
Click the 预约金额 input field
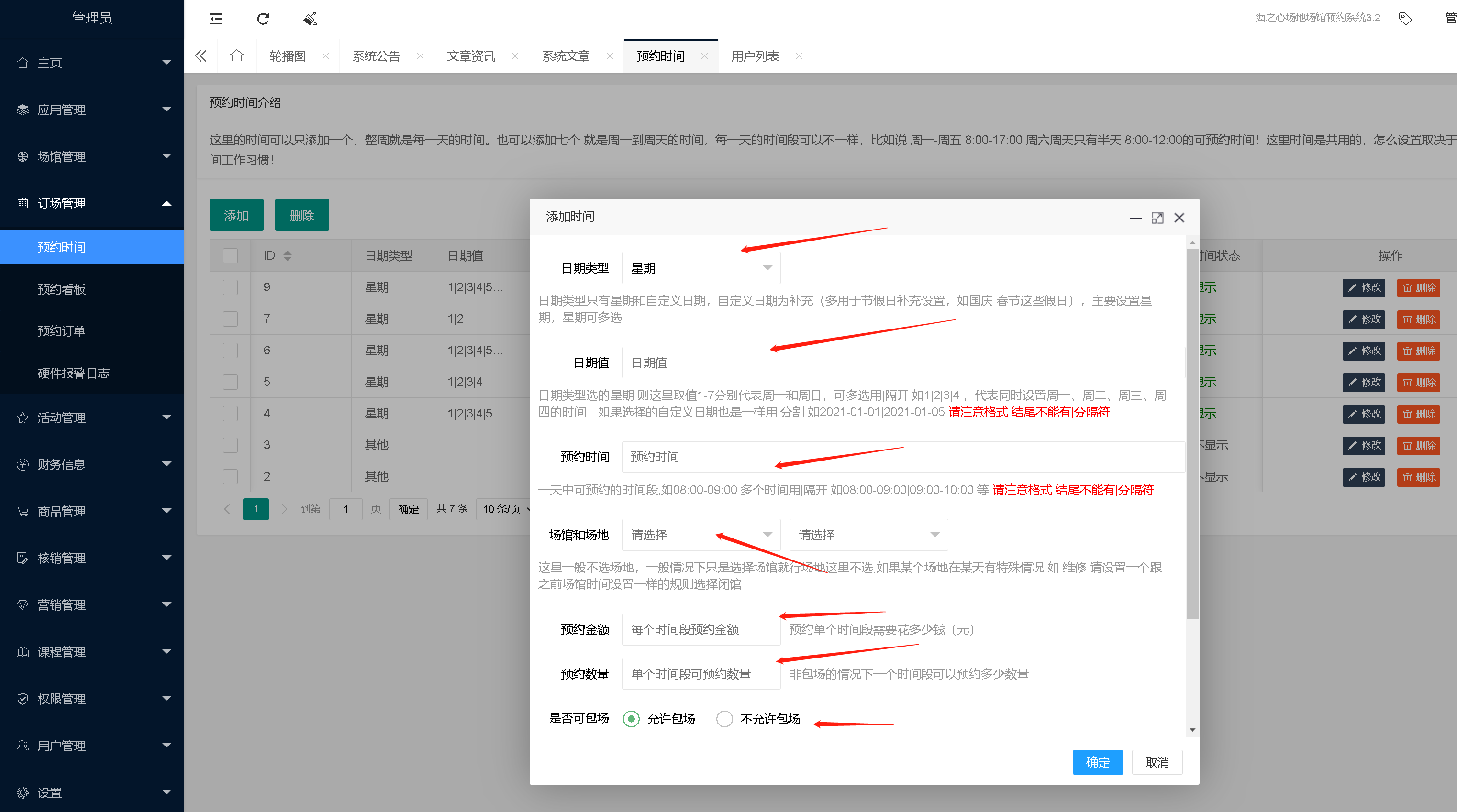coord(701,629)
